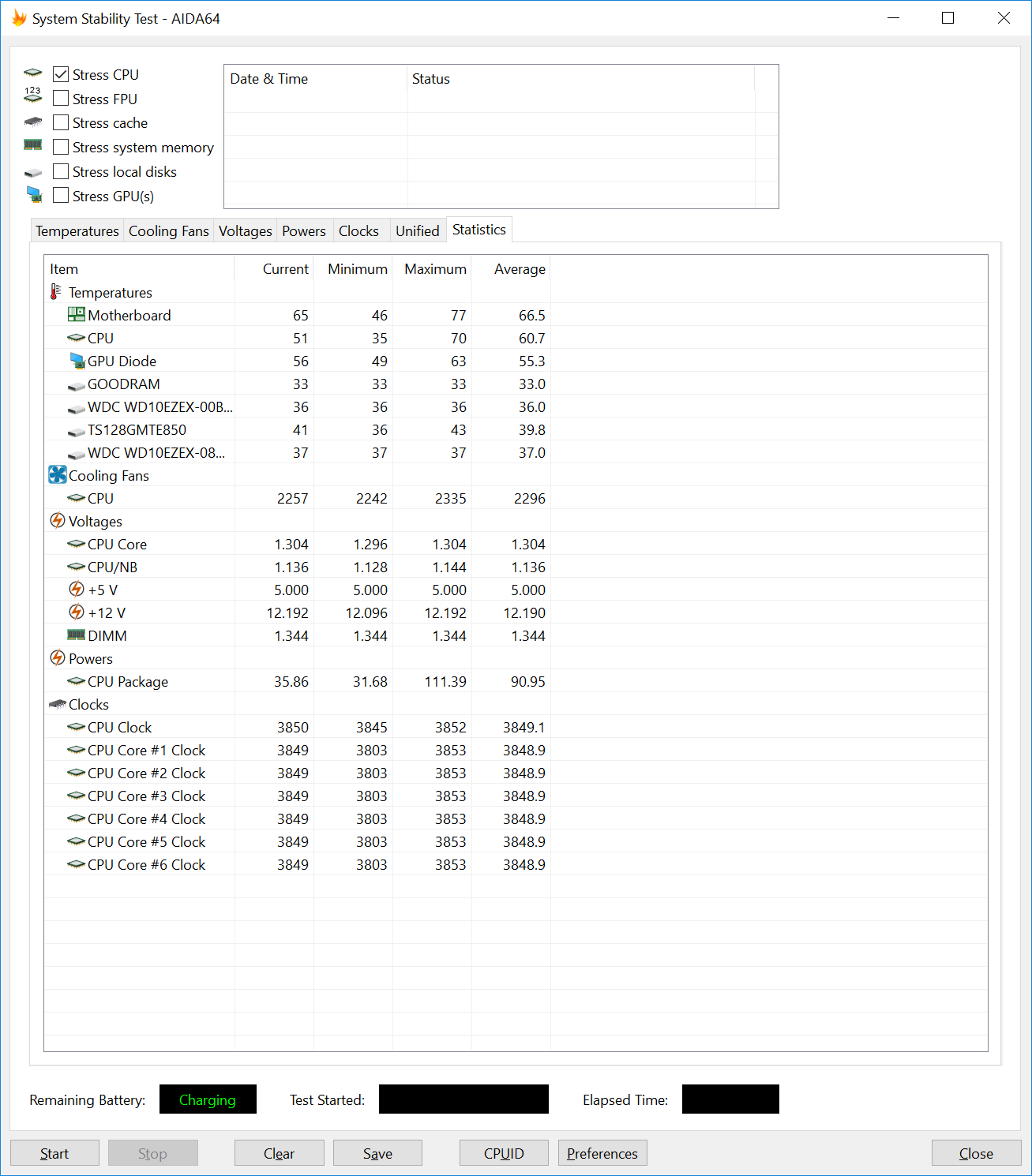Click the Maximum column header
The width and height of the screenshot is (1032, 1176).
[x=432, y=268]
